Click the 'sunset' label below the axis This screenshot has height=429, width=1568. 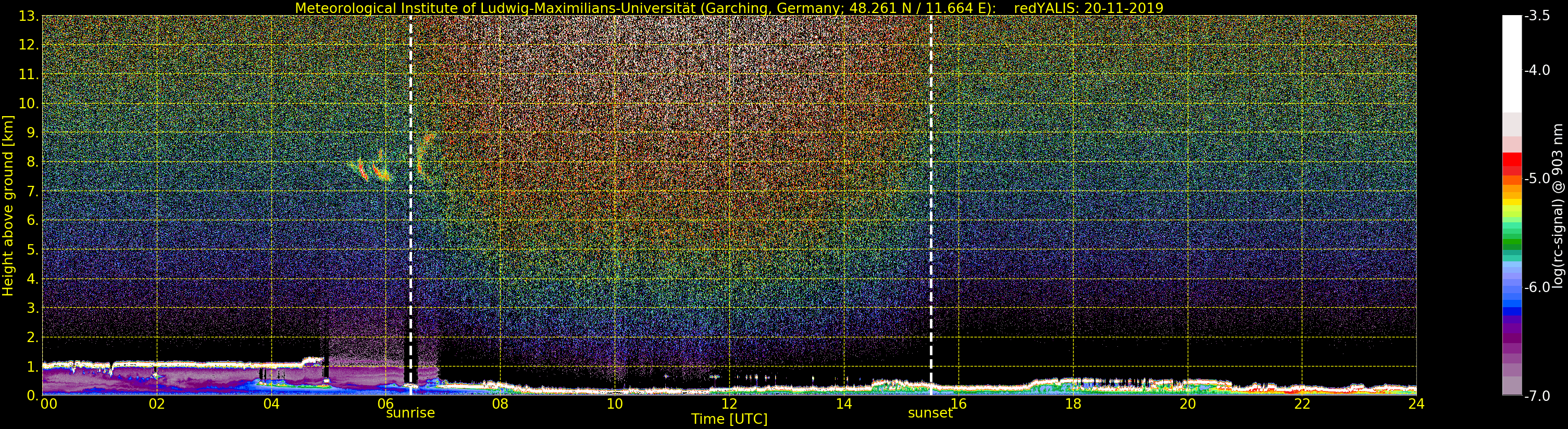930,413
